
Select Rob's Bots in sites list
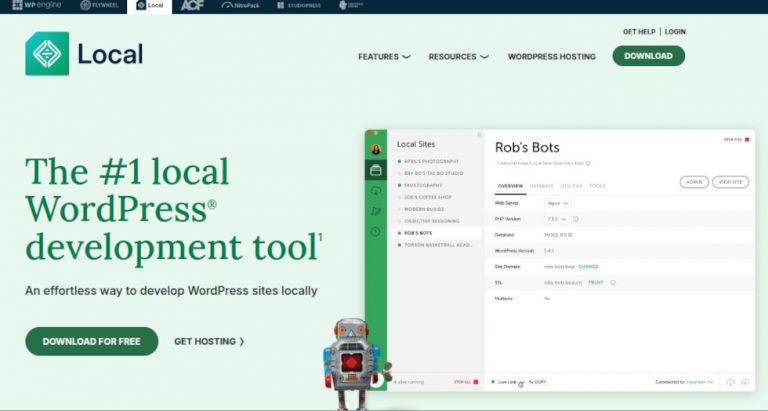436,233
